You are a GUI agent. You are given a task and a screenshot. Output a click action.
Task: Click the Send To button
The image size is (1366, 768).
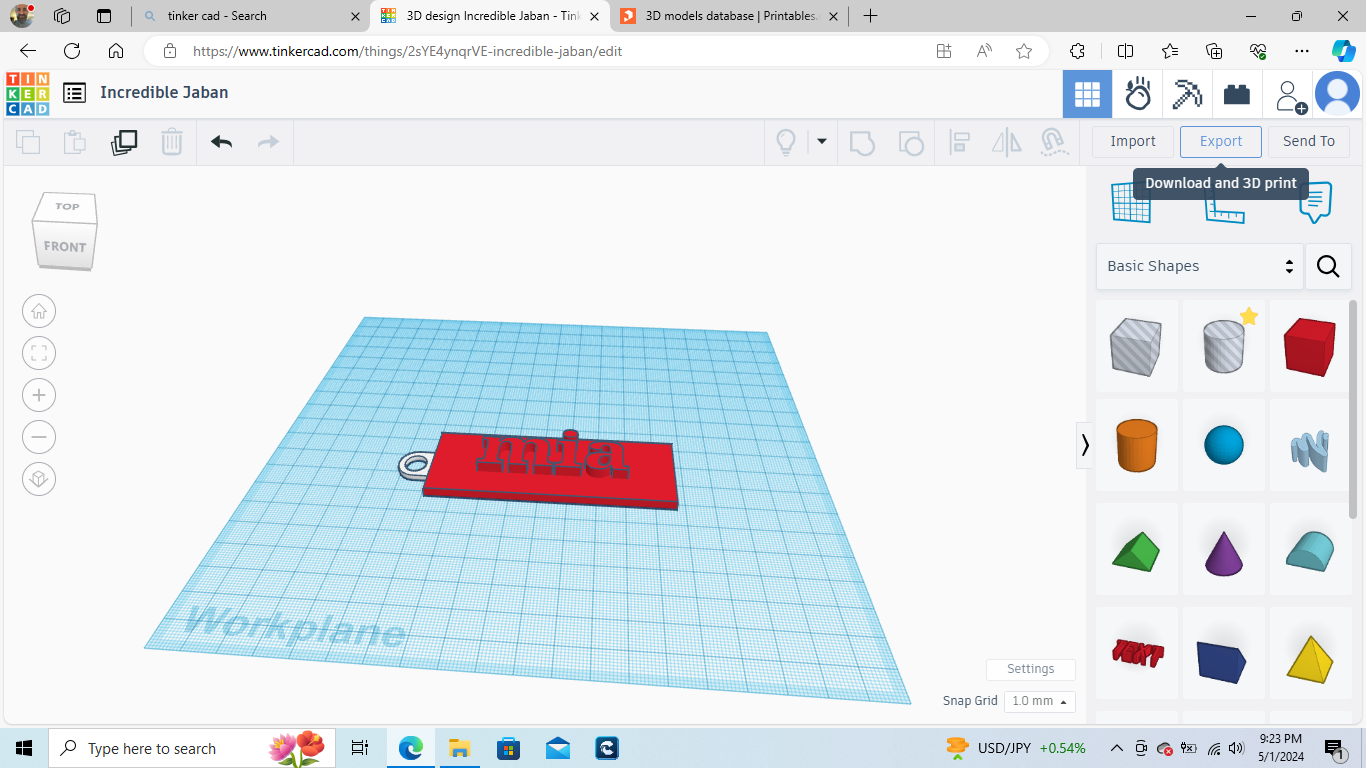click(x=1309, y=142)
